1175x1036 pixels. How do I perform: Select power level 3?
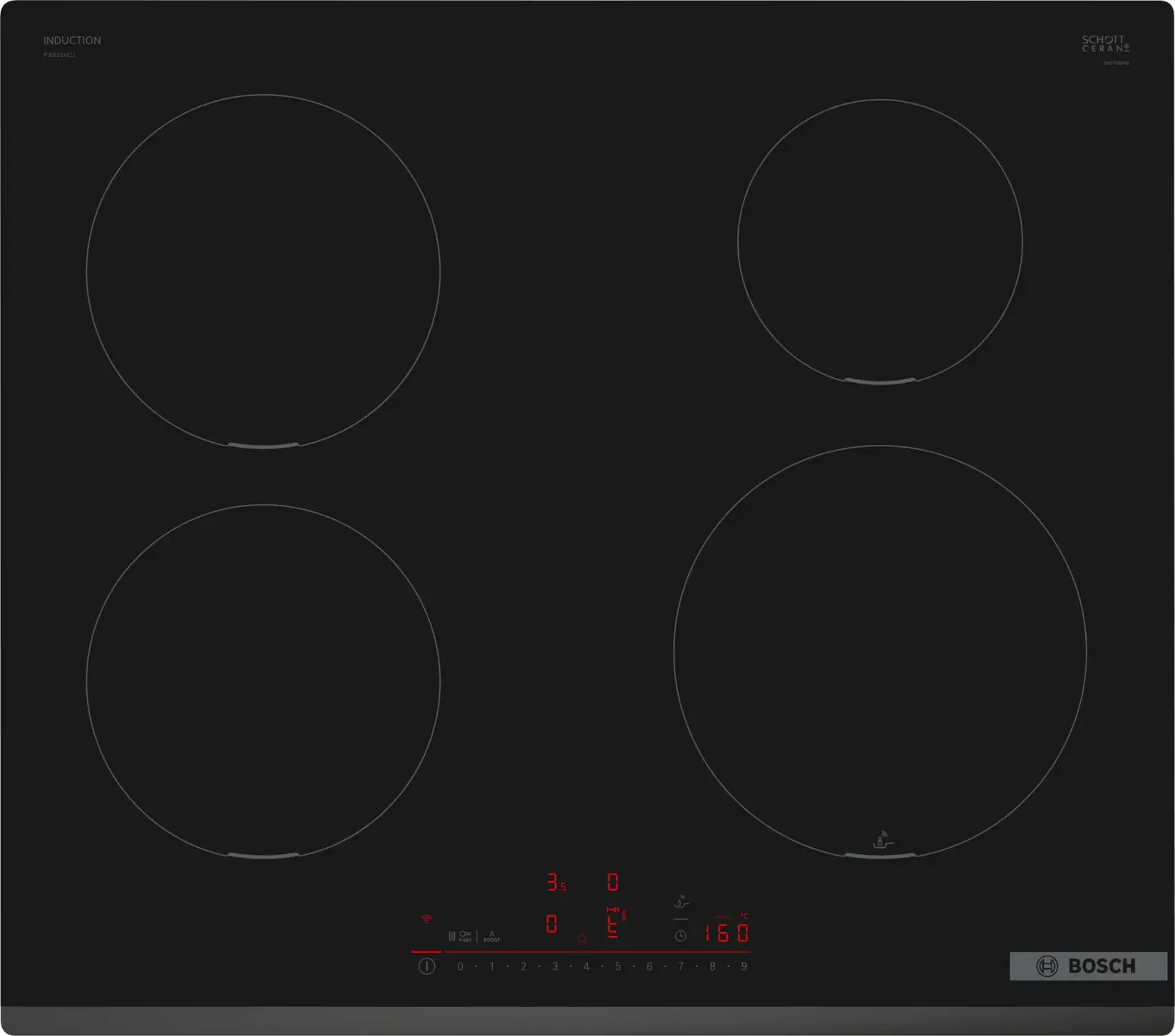pyautogui.click(x=554, y=965)
